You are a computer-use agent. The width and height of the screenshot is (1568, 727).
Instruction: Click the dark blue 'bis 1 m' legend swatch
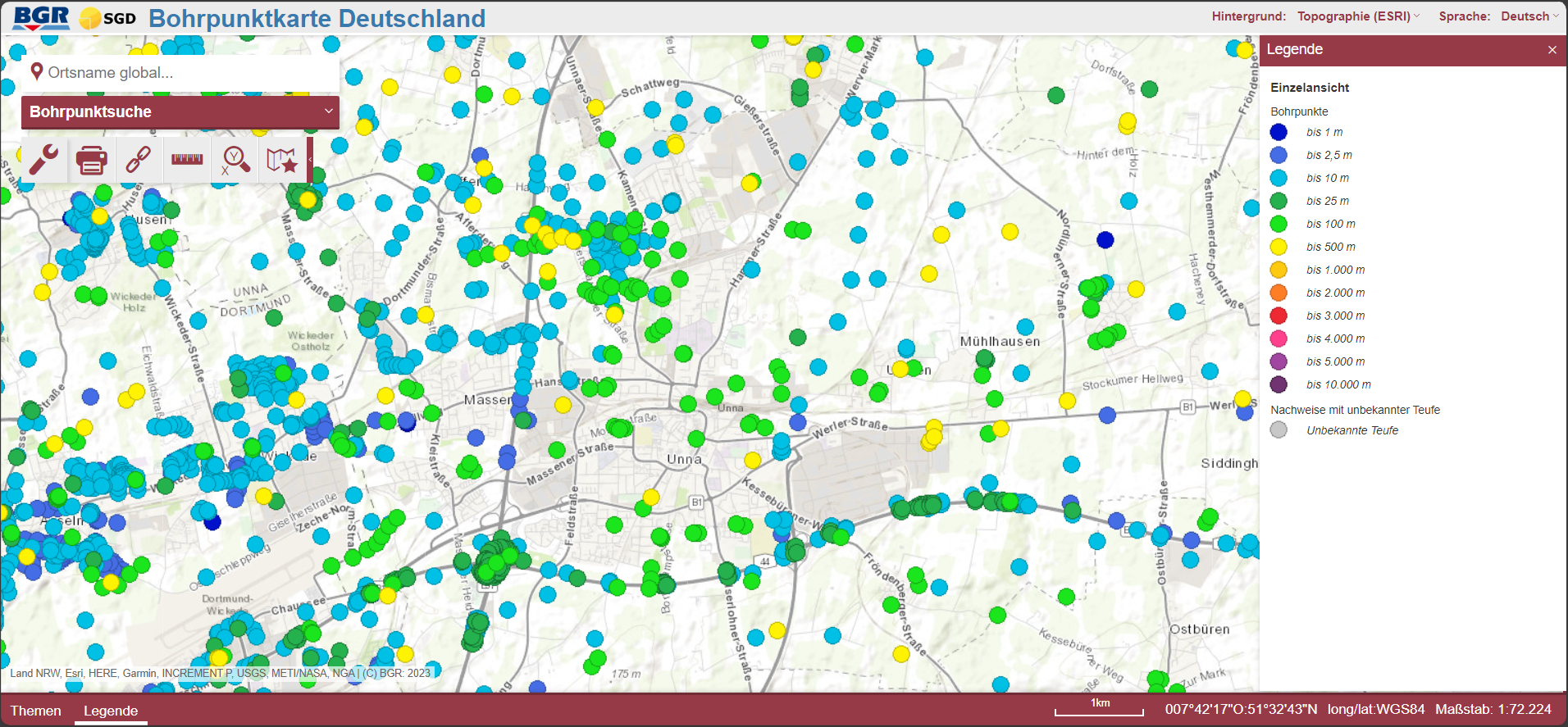click(x=1279, y=132)
